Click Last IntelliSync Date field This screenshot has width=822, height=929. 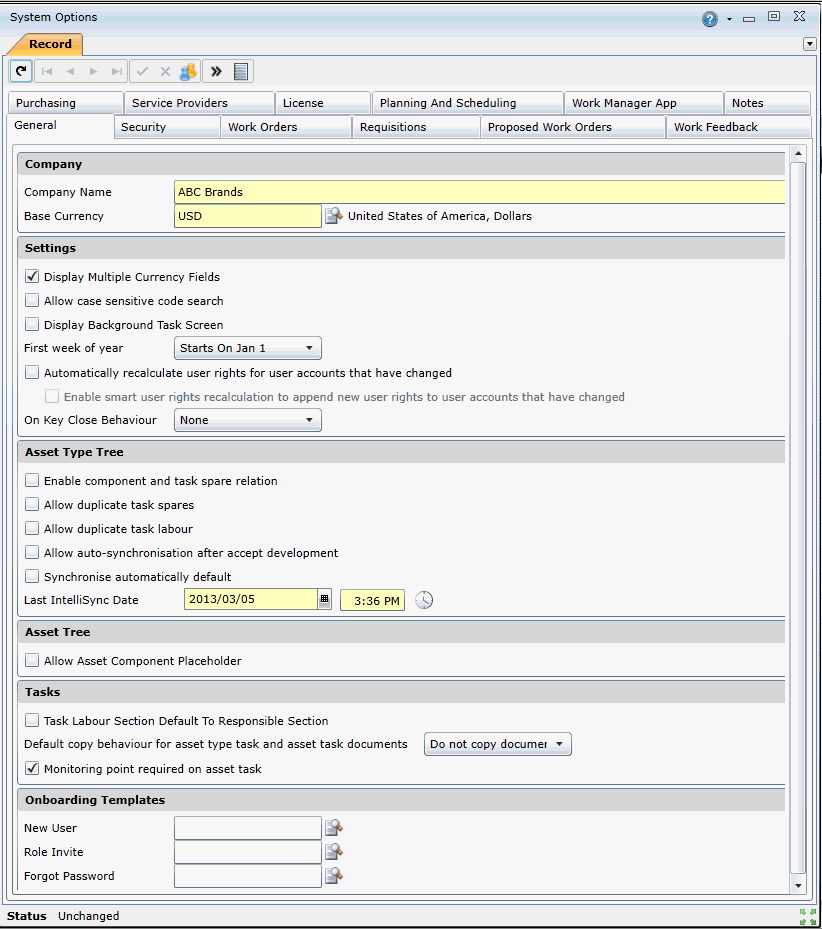[251, 599]
